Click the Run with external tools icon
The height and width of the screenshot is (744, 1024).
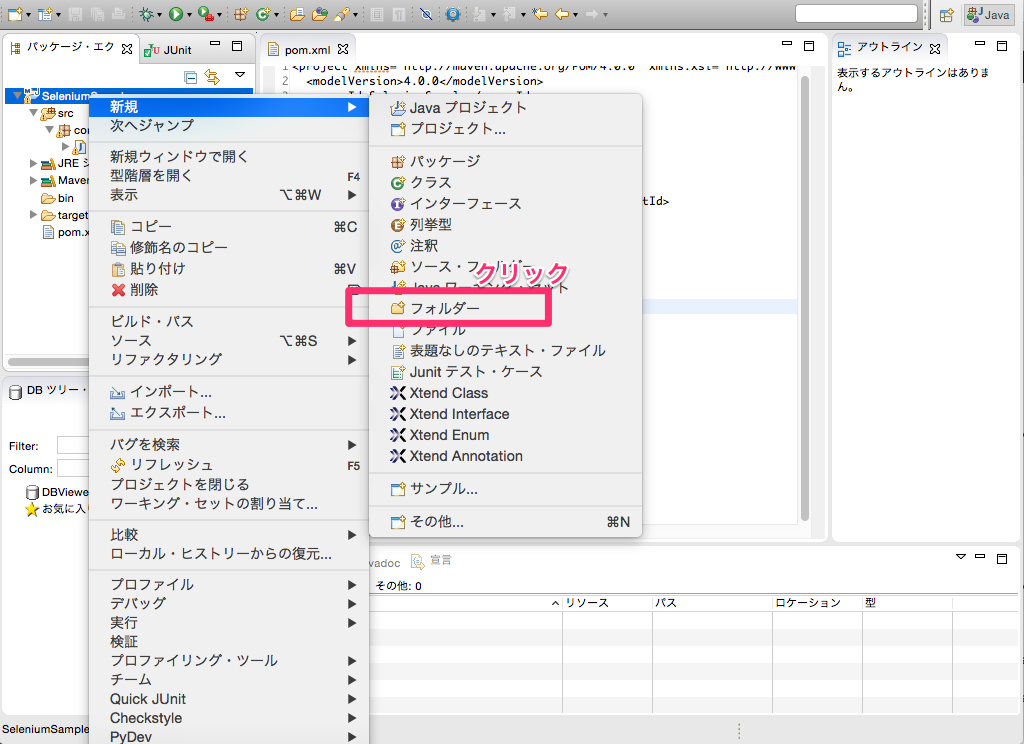205,14
